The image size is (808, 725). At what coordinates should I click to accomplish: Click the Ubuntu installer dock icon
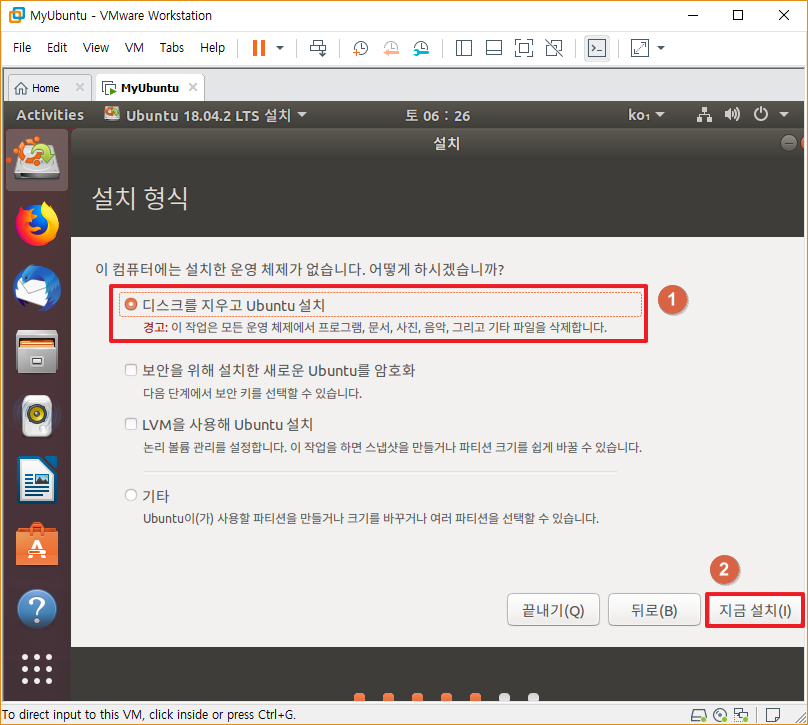(x=37, y=159)
